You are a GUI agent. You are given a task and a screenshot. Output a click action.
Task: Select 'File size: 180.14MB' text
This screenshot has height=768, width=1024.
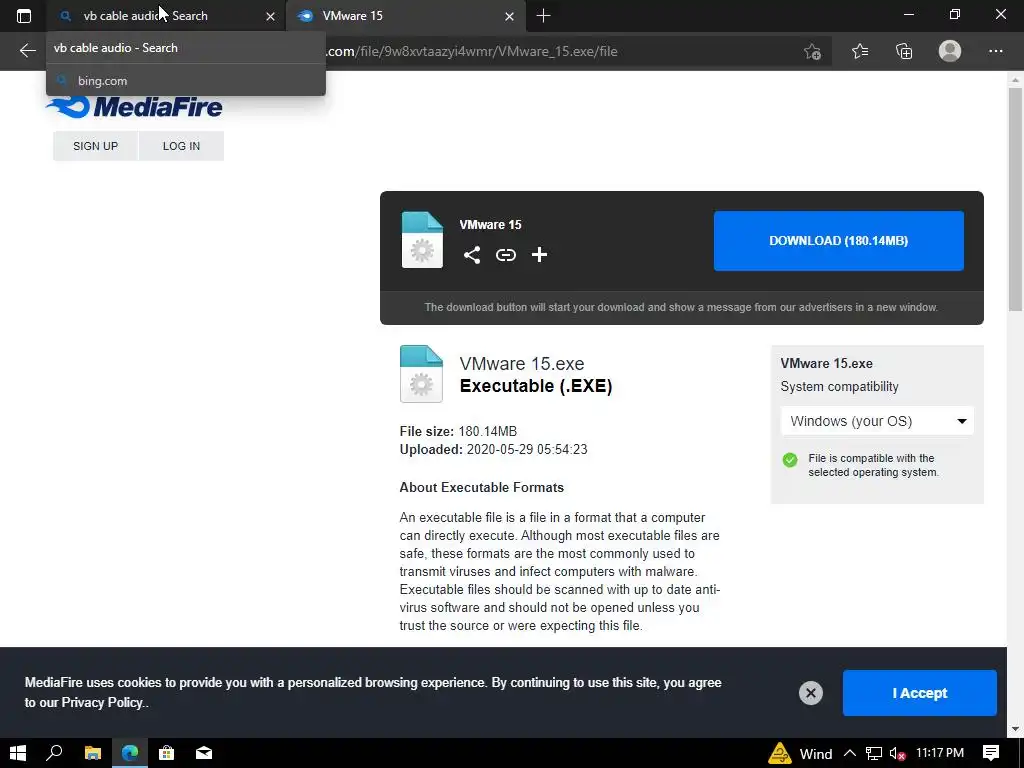(x=458, y=431)
